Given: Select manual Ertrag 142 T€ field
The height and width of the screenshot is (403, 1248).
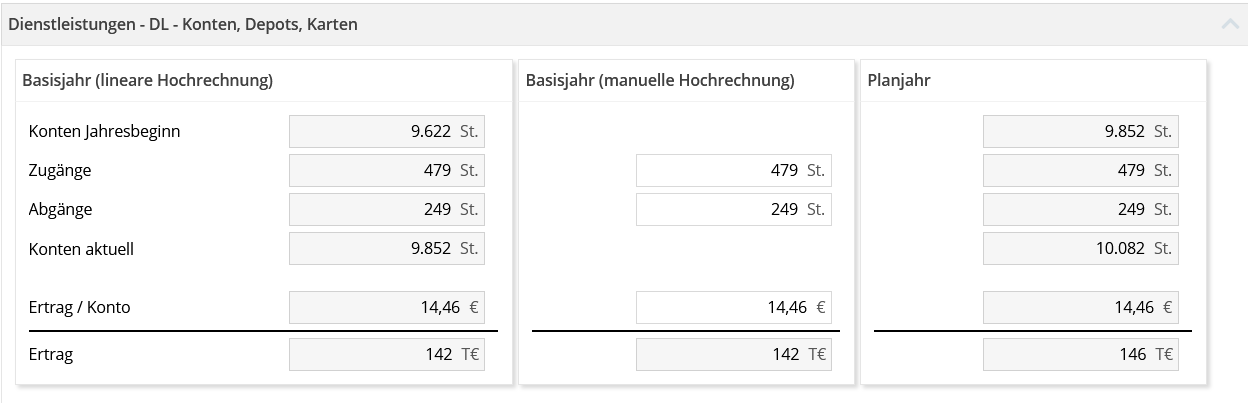Looking at the screenshot, I should [734, 354].
